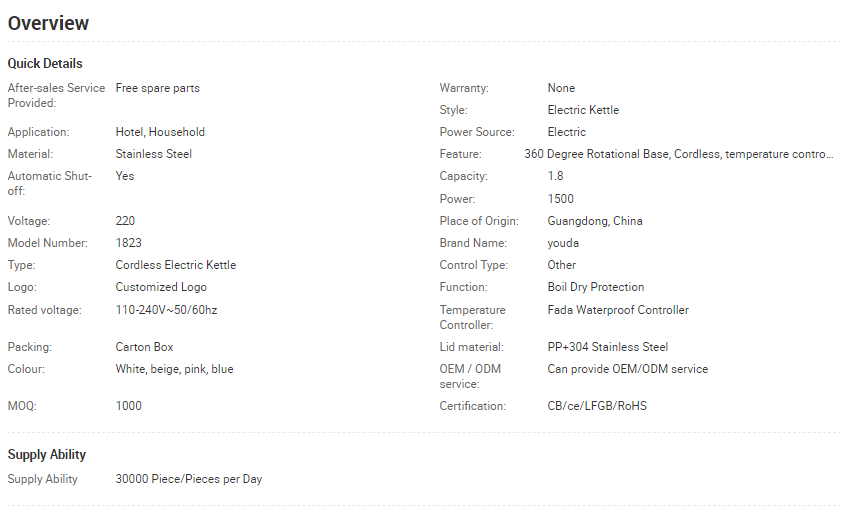853x514 pixels.
Task: Click the 'Guangdong, China' place of origin
Action: pyautogui.click(x=595, y=221)
